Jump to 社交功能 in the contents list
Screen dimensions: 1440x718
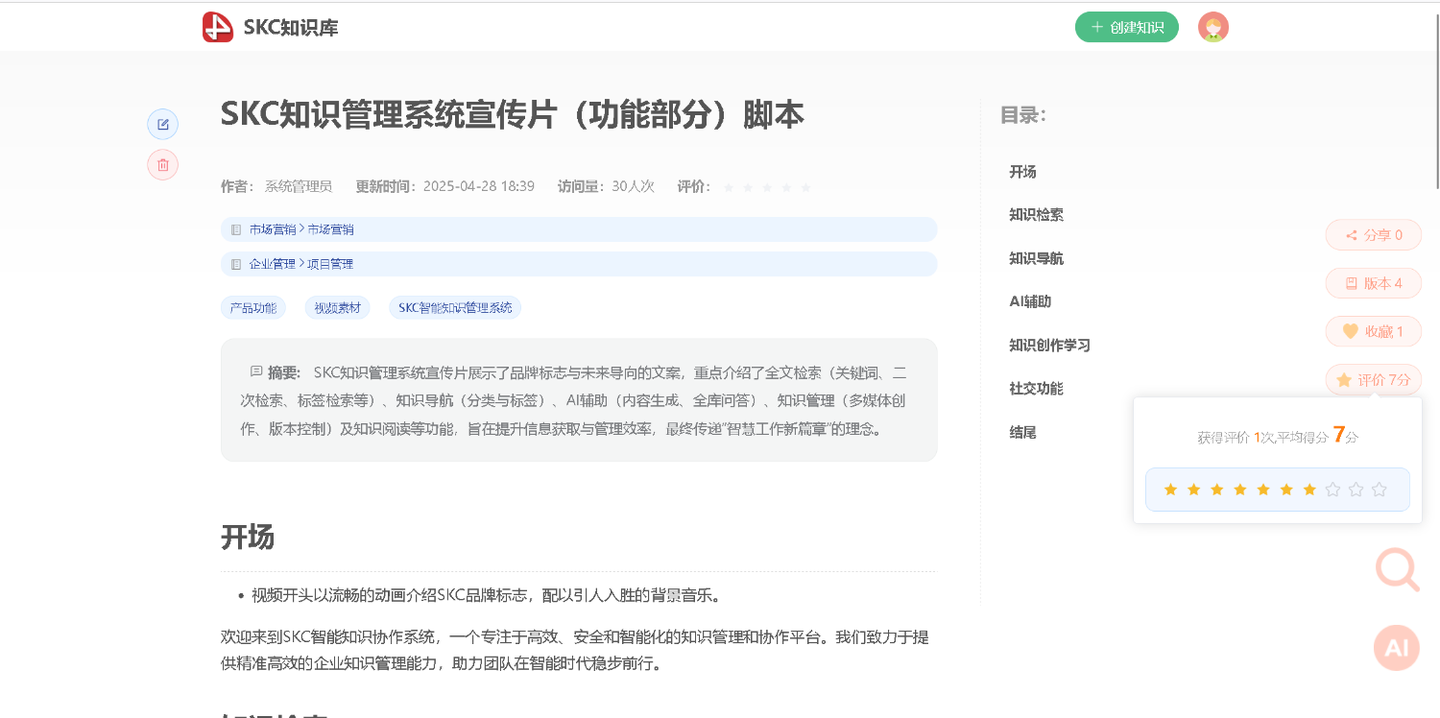click(1036, 388)
